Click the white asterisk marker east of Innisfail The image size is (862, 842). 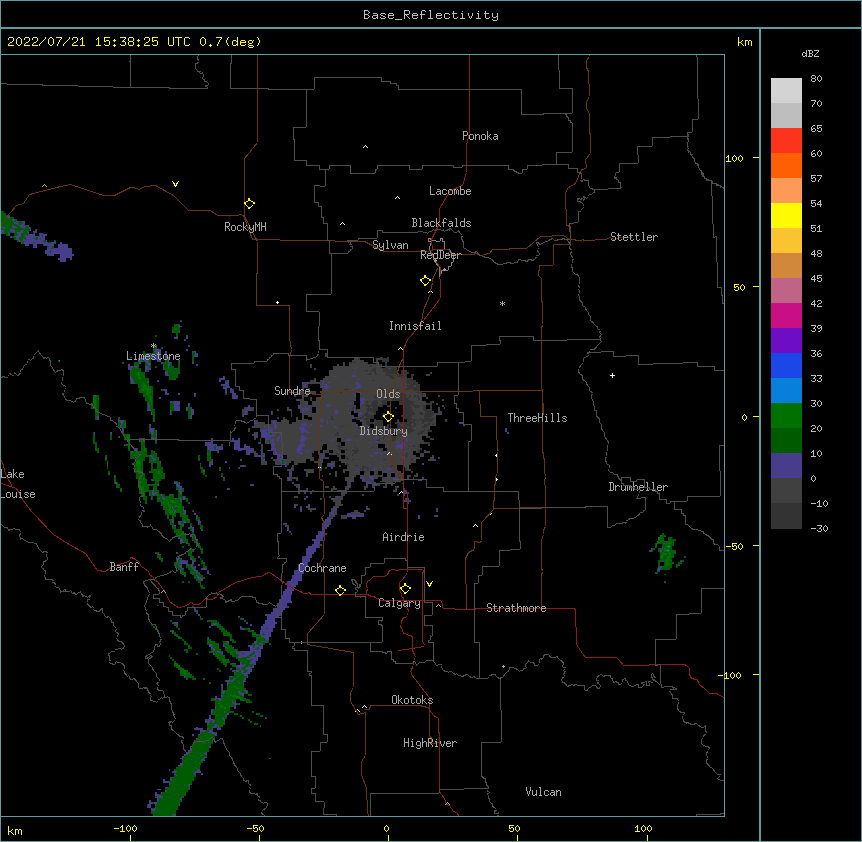[502, 303]
